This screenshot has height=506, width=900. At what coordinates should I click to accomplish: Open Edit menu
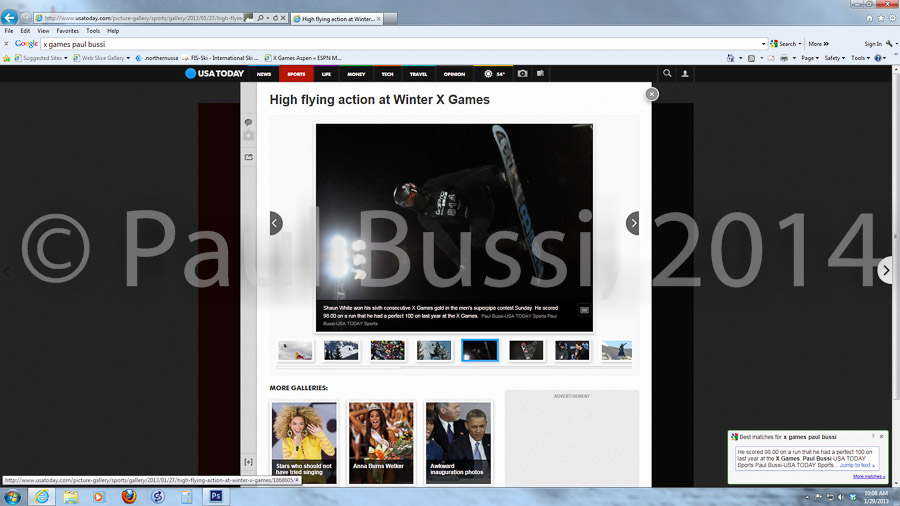25,31
